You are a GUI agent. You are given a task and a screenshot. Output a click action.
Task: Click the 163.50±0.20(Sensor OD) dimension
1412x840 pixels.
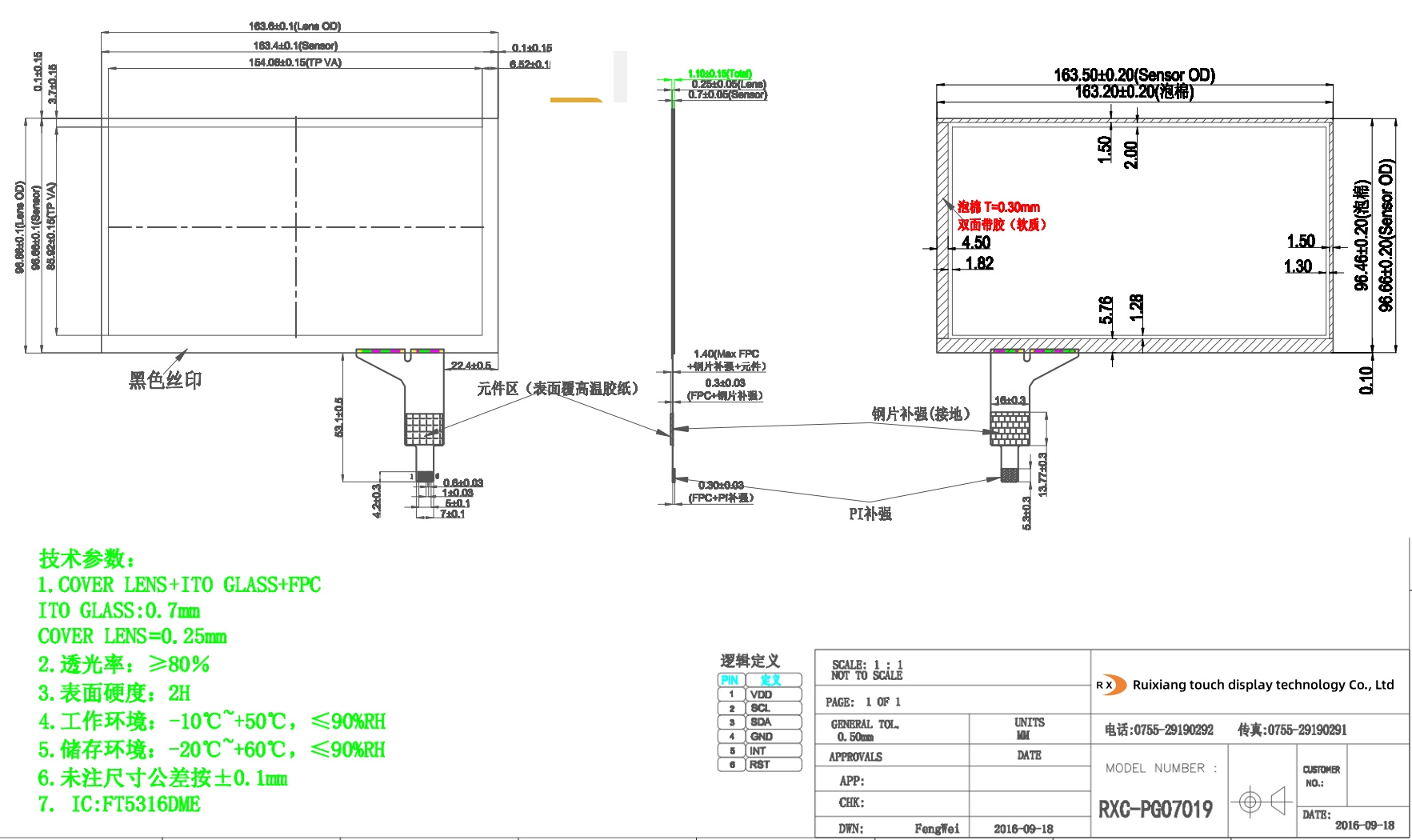tap(1134, 75)
